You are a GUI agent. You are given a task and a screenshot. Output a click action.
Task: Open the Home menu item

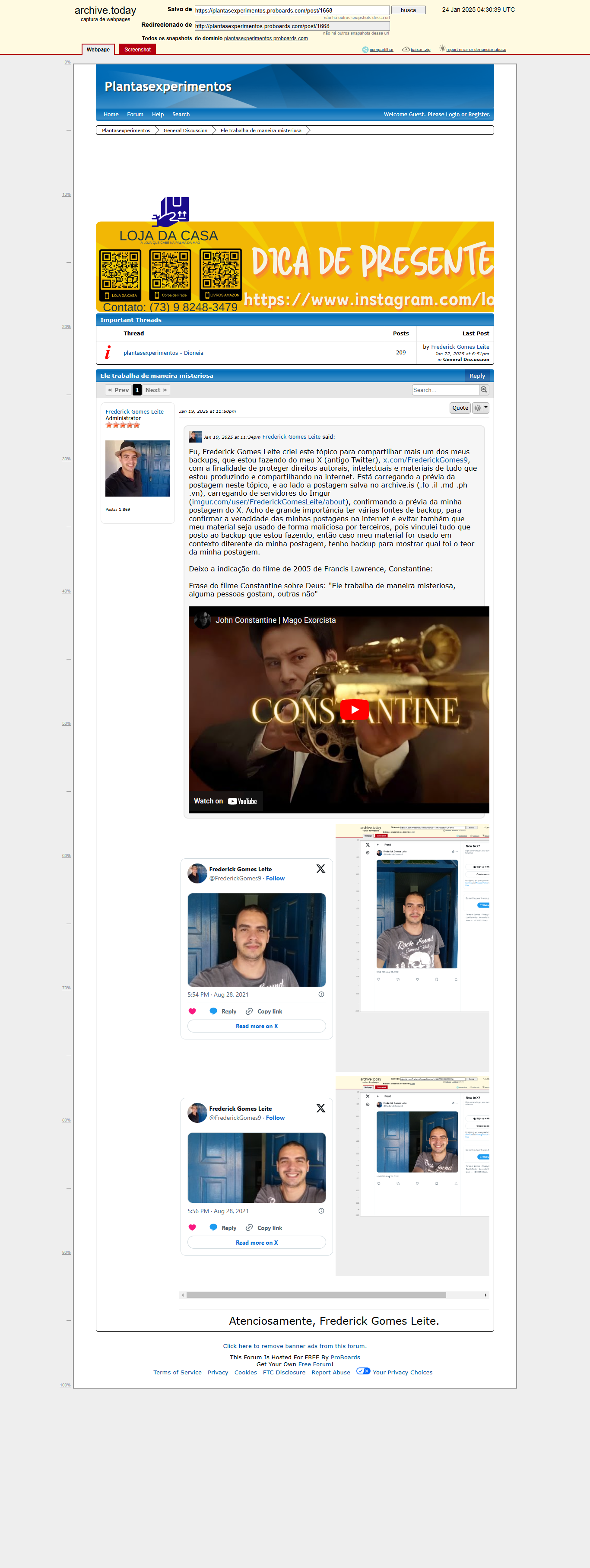(111, 115)
